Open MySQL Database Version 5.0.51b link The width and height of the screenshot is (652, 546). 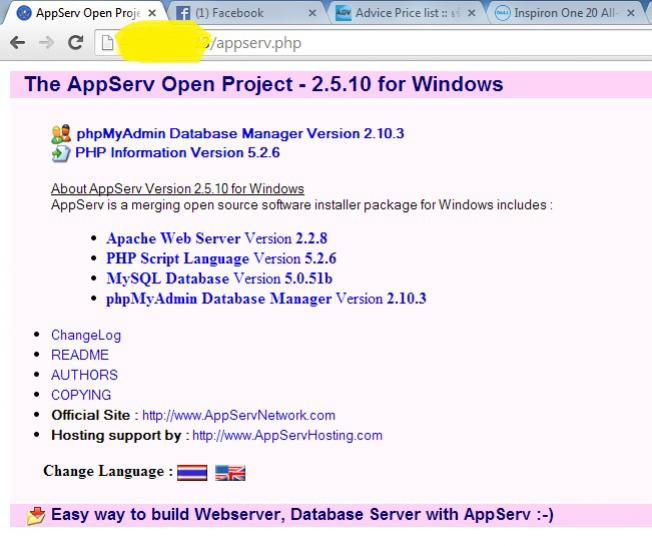(220, 278)
